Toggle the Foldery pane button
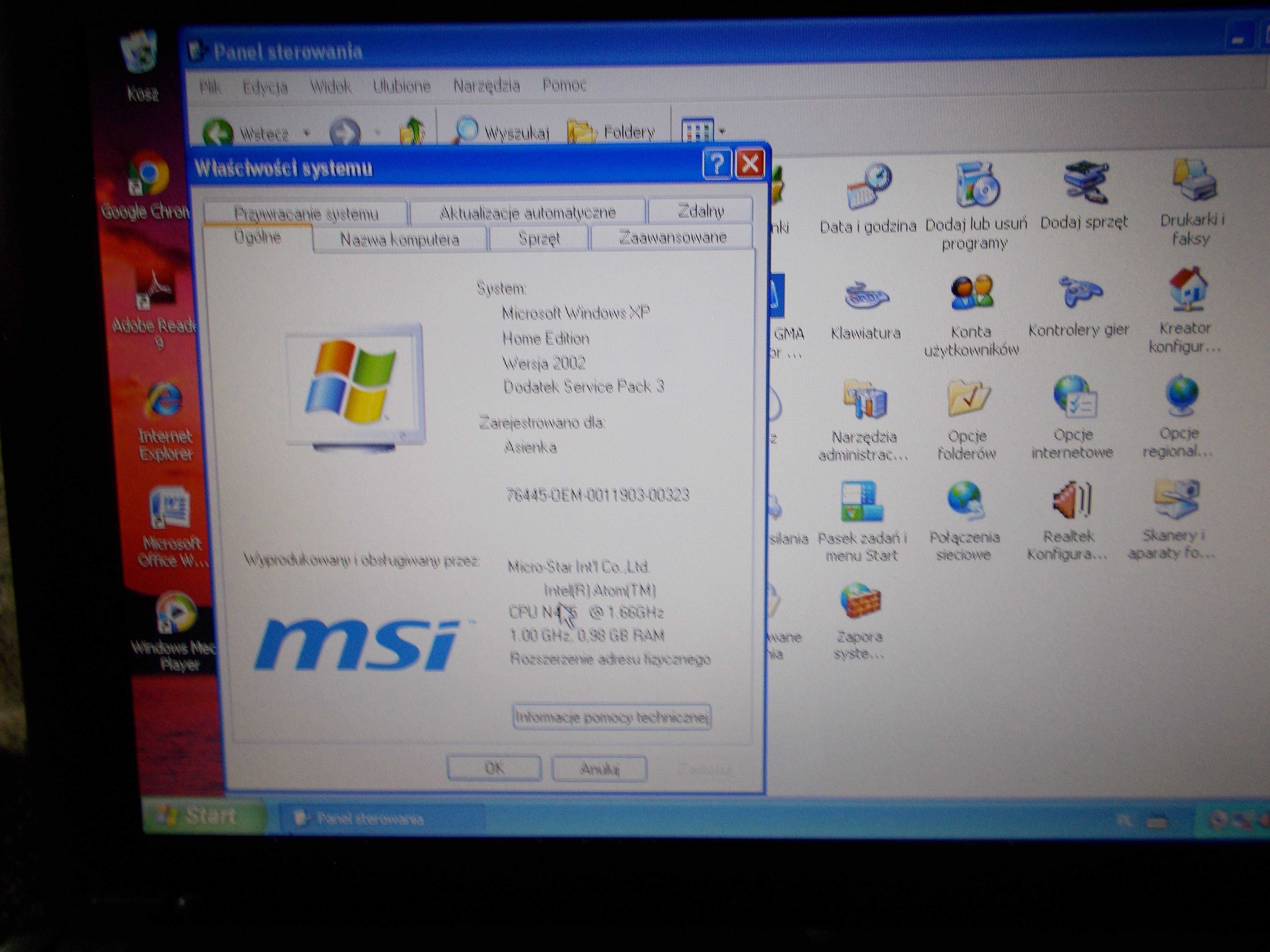 coord(612,132)
